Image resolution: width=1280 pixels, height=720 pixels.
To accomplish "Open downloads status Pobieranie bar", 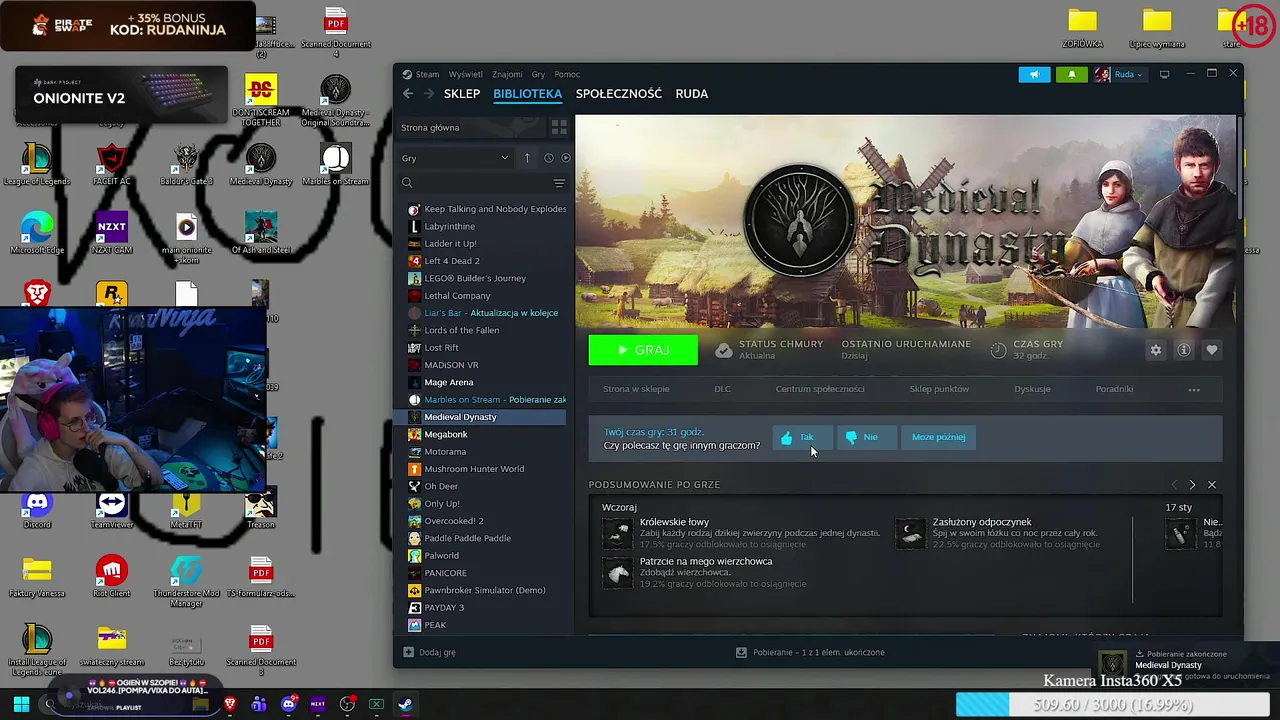I will pos(810,652).
